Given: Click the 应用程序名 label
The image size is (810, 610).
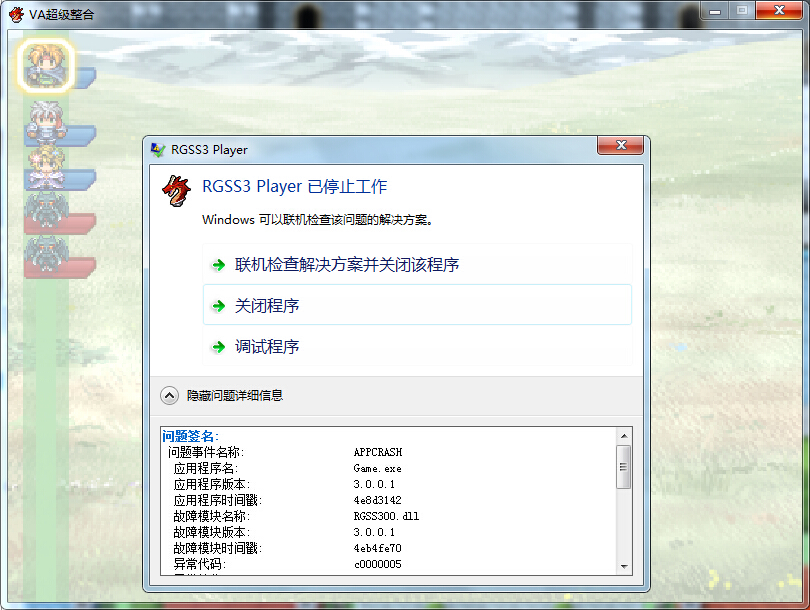Looking at the screenshot, I should pos(206,468).
